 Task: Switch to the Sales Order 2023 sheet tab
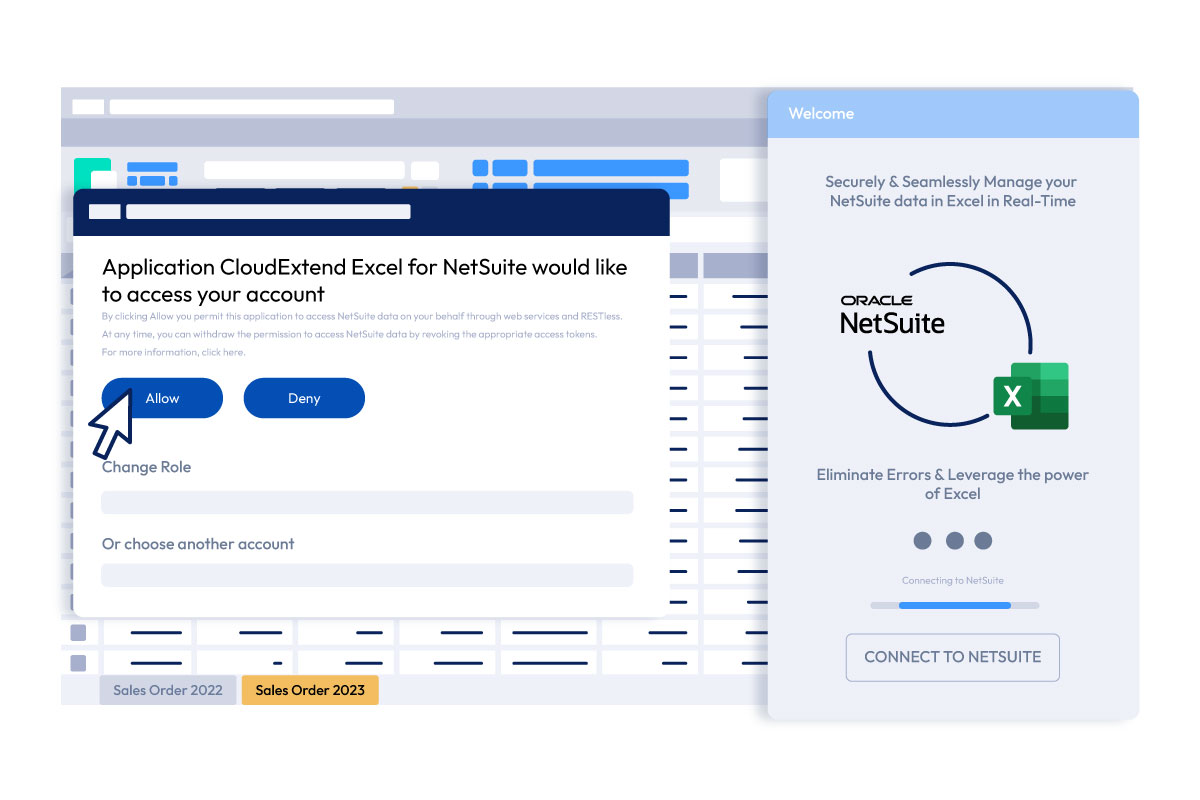click(x=310, y=690)
